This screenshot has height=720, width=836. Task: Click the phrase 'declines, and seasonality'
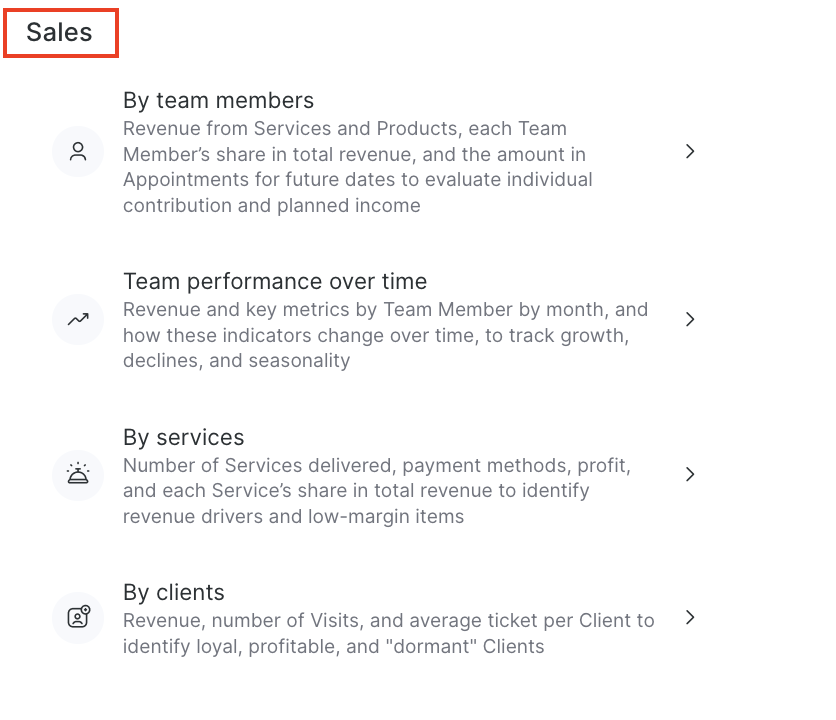pos(236,360)
